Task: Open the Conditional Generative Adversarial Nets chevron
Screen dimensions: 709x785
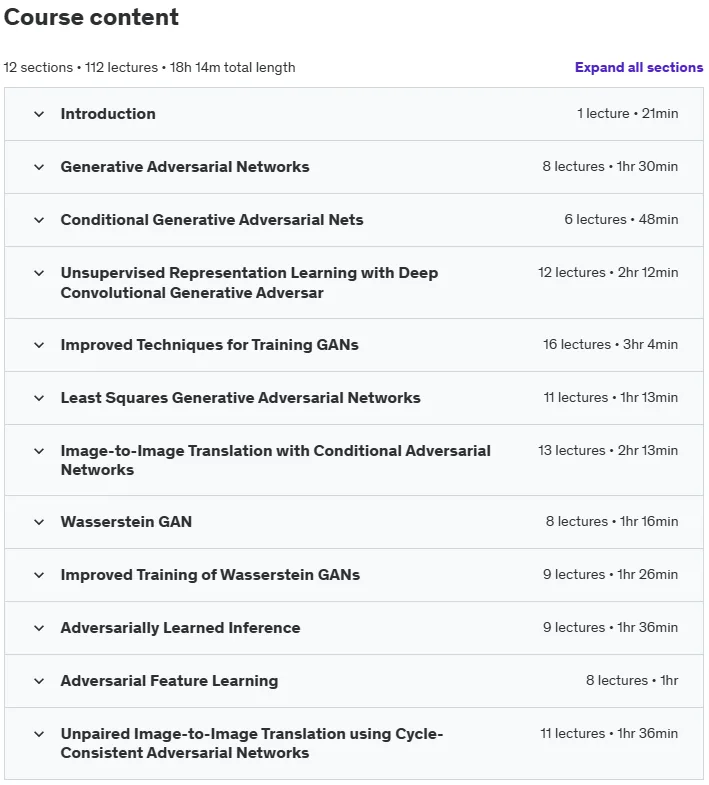Action: [39, 220]
